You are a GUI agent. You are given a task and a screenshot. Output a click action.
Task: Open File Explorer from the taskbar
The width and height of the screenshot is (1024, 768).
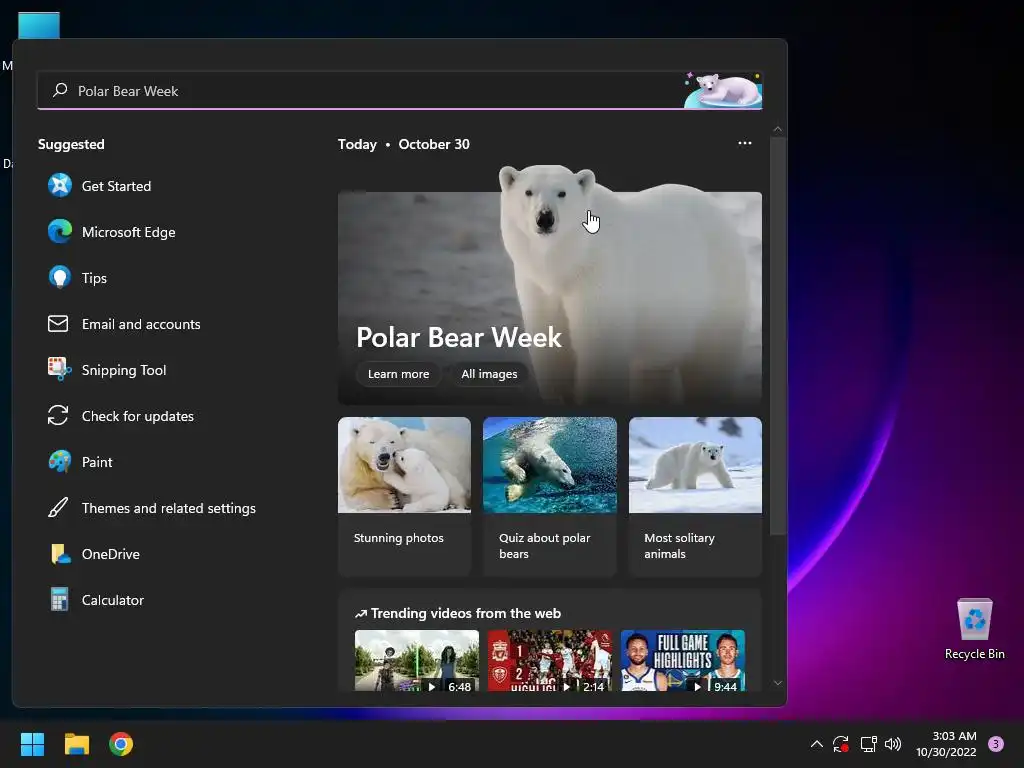click(x=76, y=744)
